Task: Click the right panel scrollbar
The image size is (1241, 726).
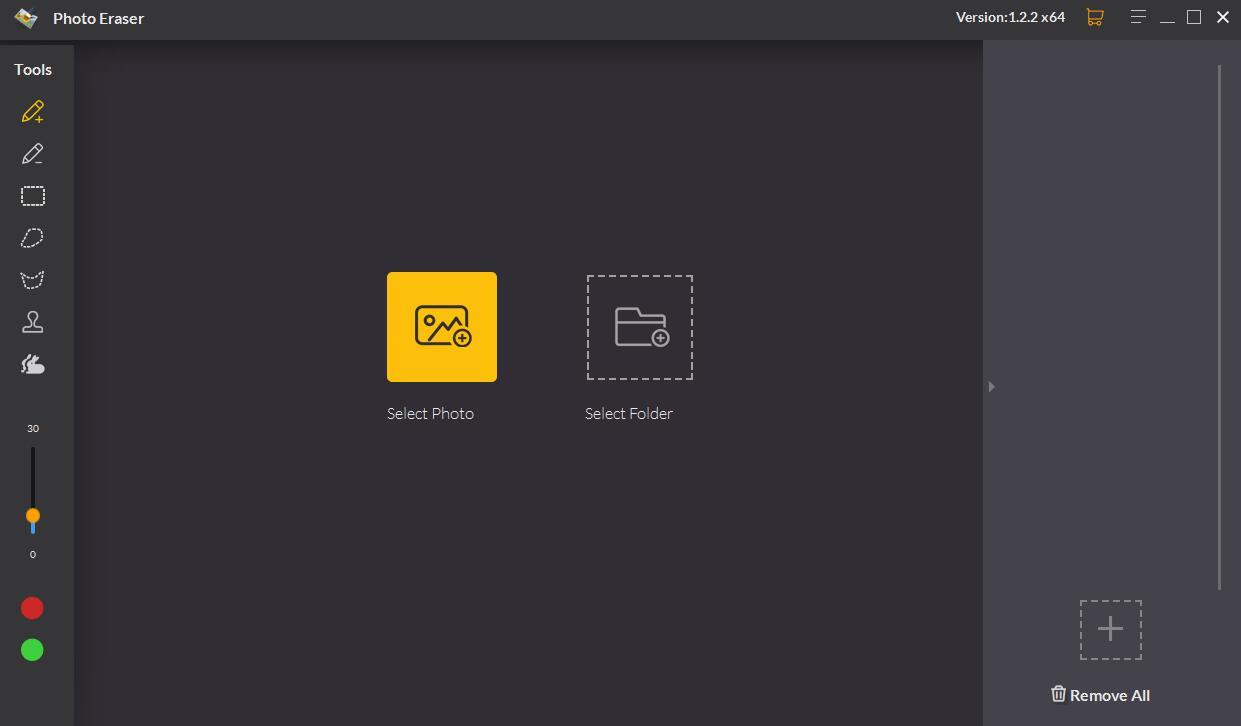Action: click(1219, 327)
